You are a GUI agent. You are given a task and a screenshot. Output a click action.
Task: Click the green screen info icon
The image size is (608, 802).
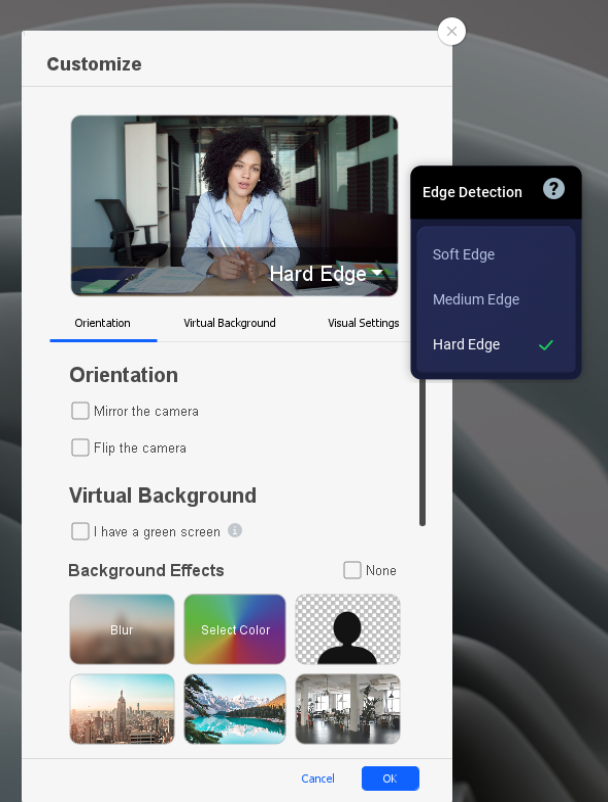click(235, 531)
